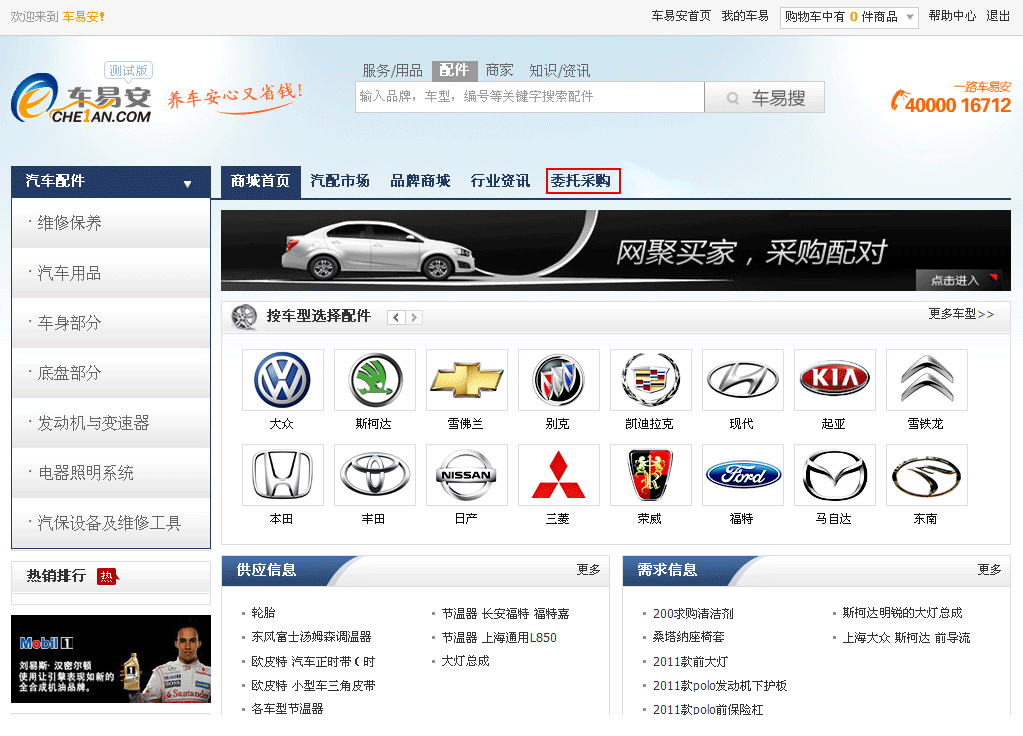Focus the parts keyword search field
Screen dimensions: 1023x736
tap(530, 97)
